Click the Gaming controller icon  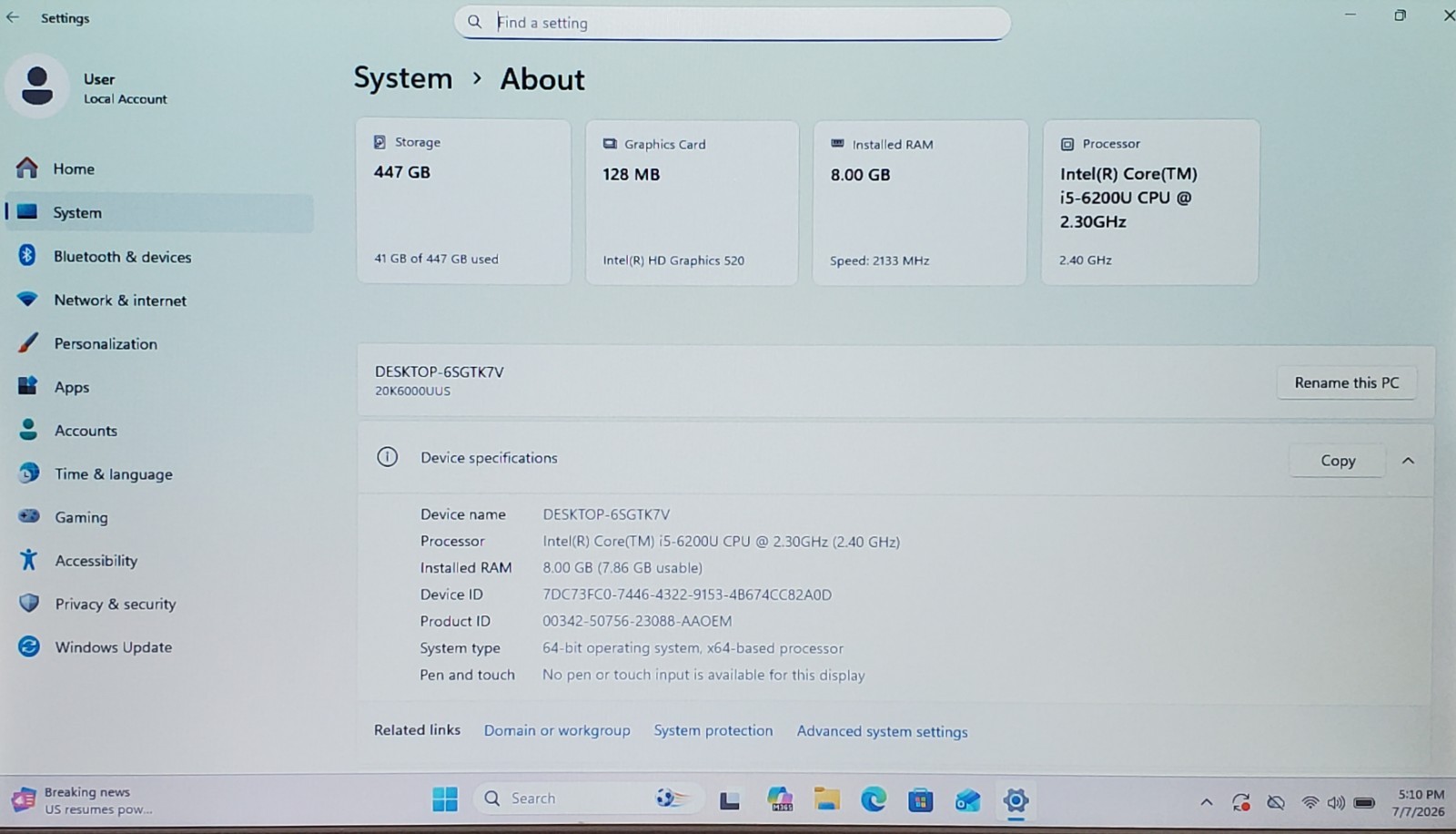pyautogui.click(x=29, y=516)
